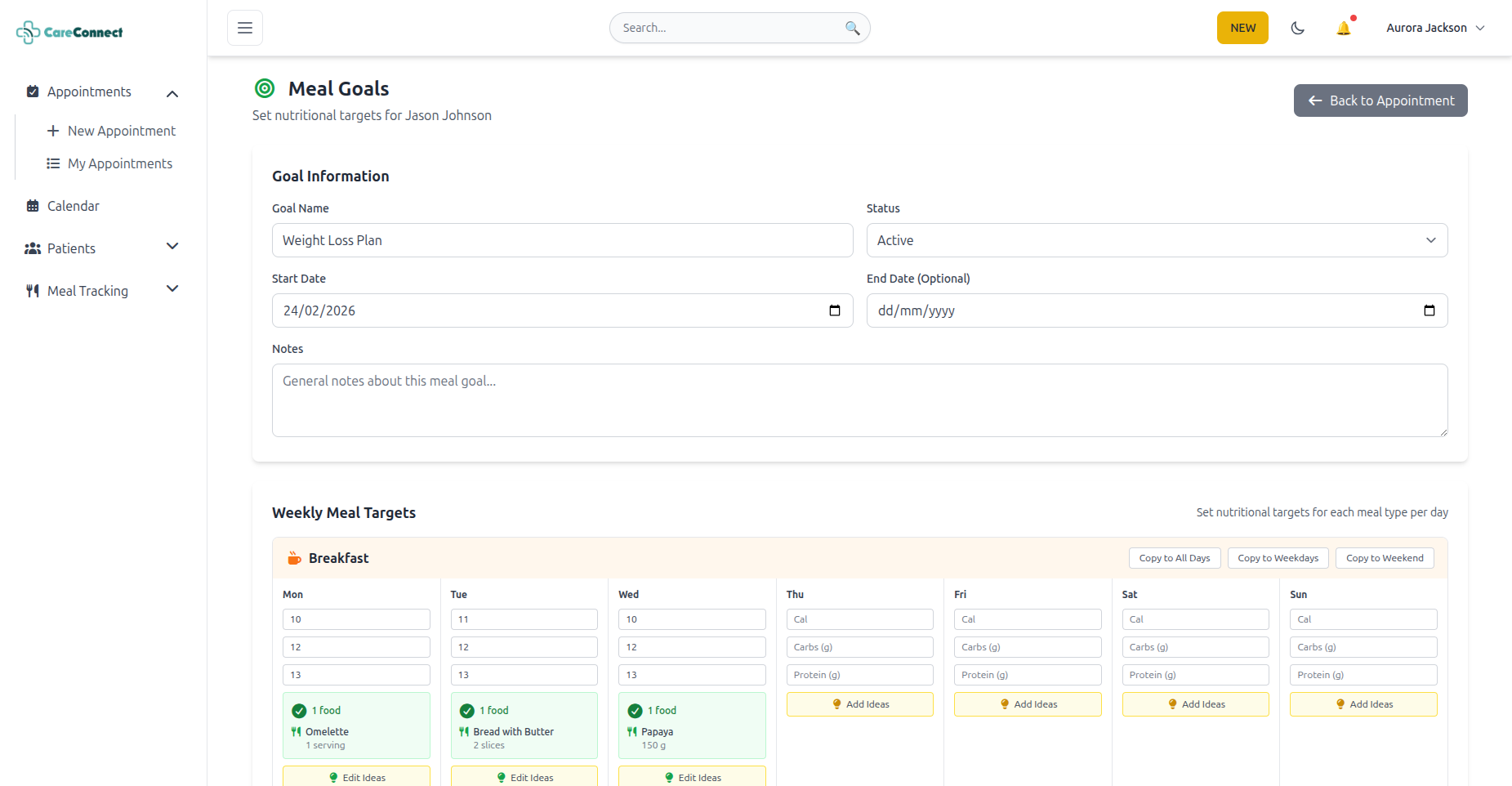Open Start Date calendar picker icon
The image size is (1512, 786).
(x=834, y=310)
